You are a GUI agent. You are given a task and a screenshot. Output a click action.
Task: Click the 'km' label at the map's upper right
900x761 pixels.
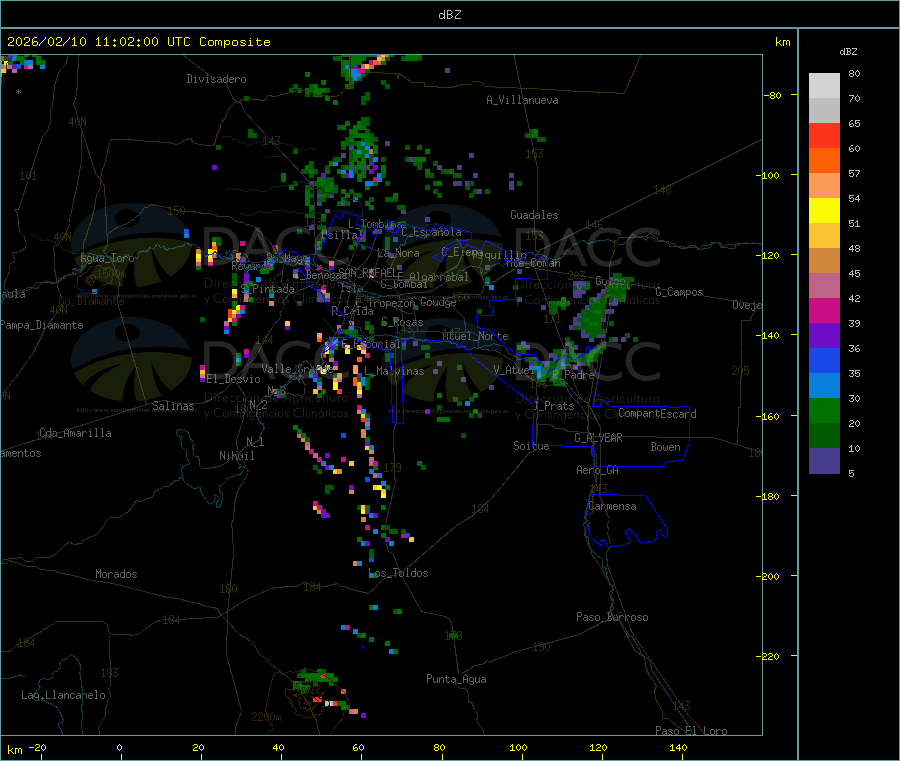point(782,42)
